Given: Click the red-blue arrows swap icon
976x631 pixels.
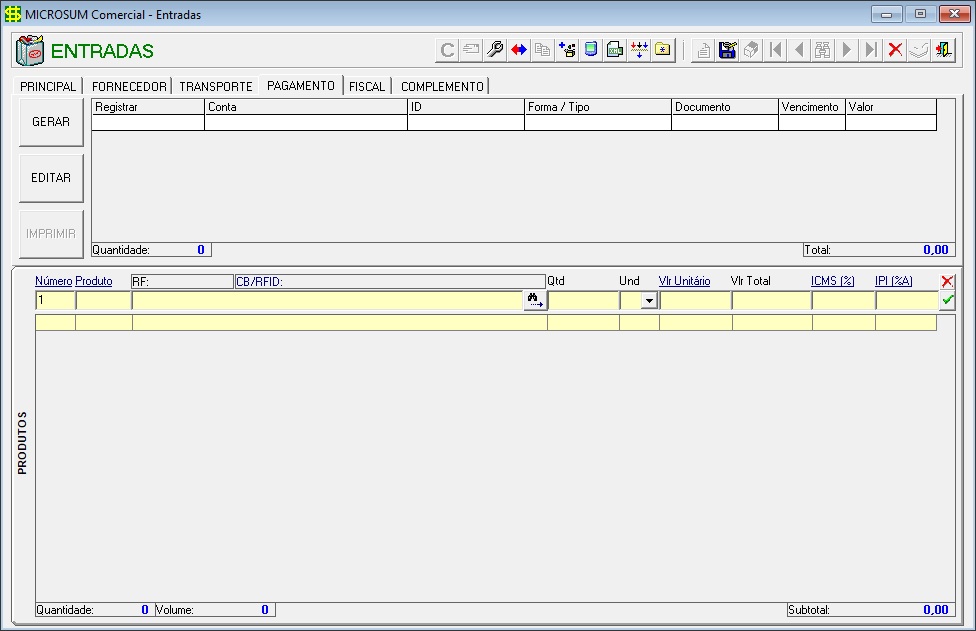Looking at the screenshot, I should [519, 50].
